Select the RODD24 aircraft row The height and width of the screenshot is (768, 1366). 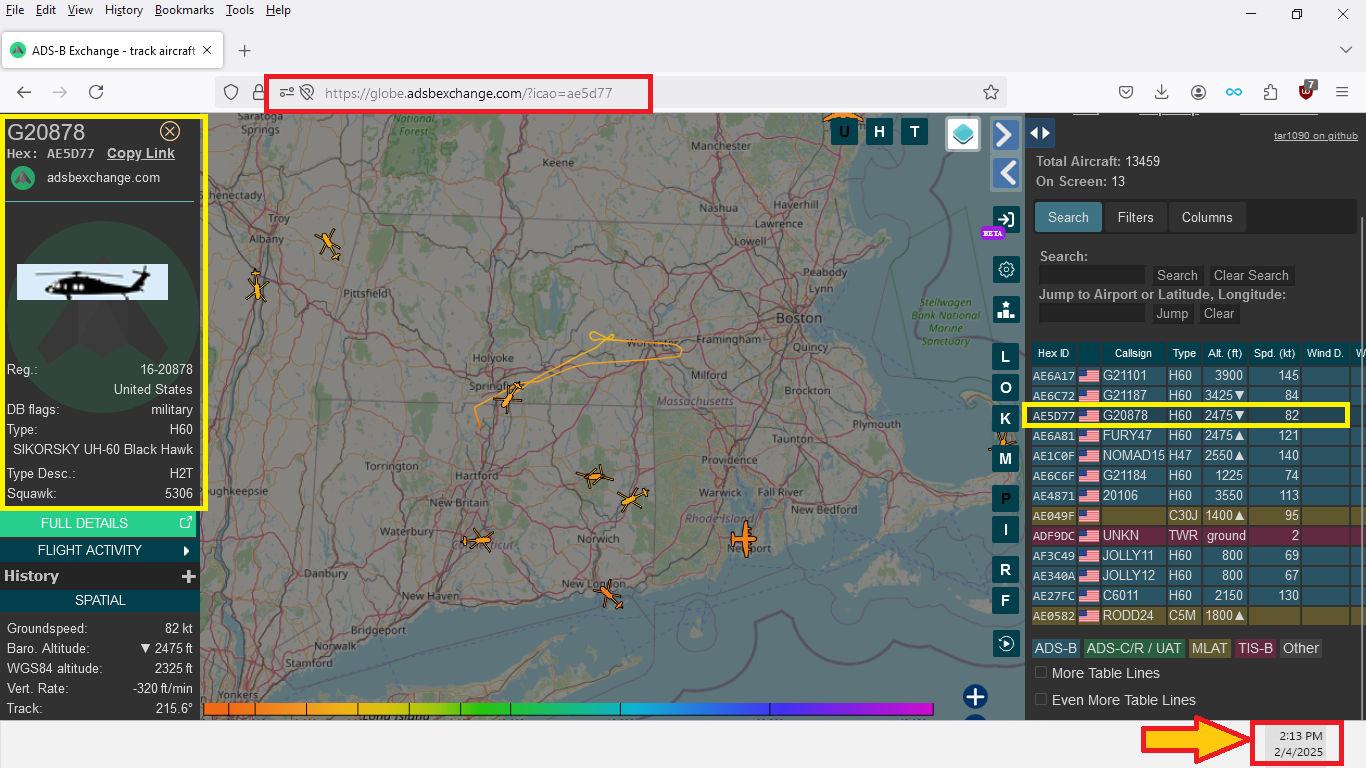[x=1196, y=615]
